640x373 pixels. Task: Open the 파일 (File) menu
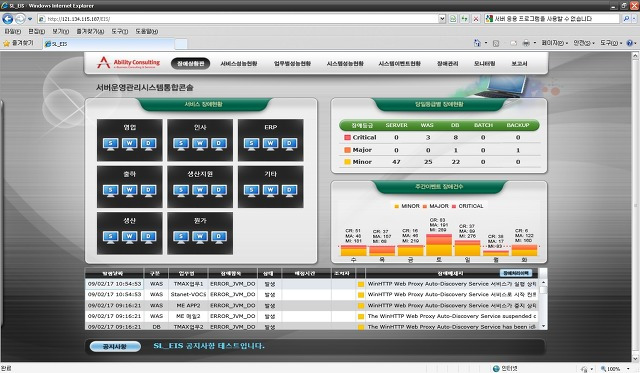click(12, 31)
